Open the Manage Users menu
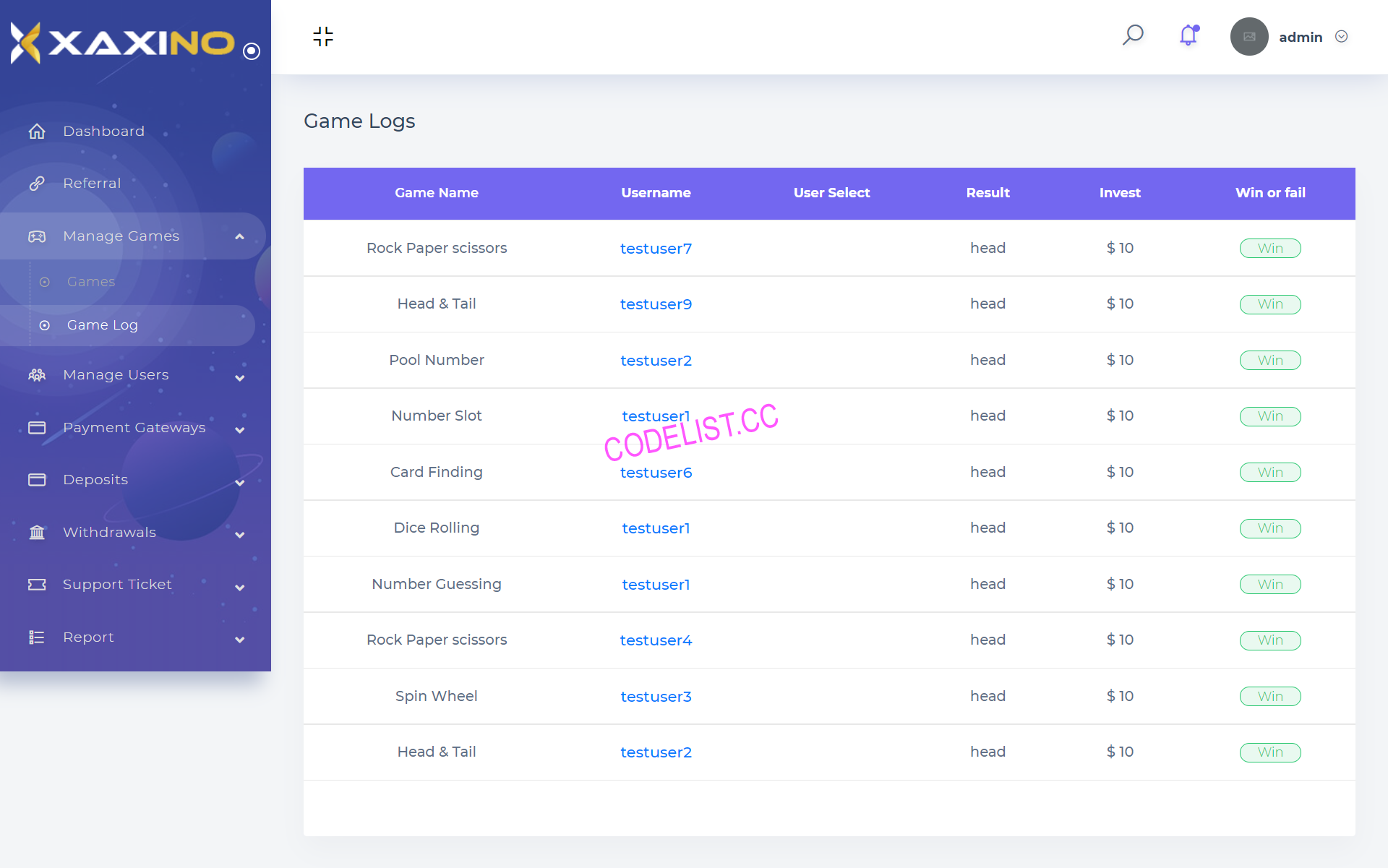 pos(116,375)
